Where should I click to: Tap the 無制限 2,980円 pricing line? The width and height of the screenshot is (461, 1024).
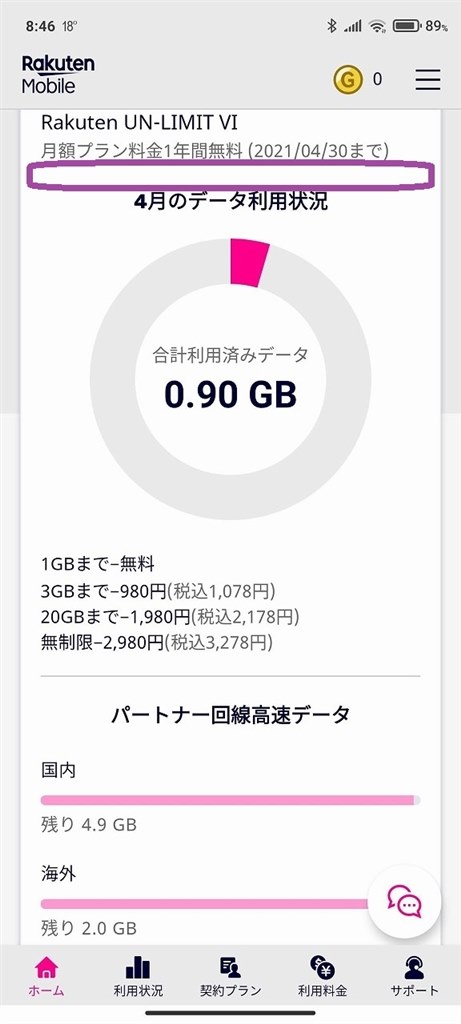(157, 643)
